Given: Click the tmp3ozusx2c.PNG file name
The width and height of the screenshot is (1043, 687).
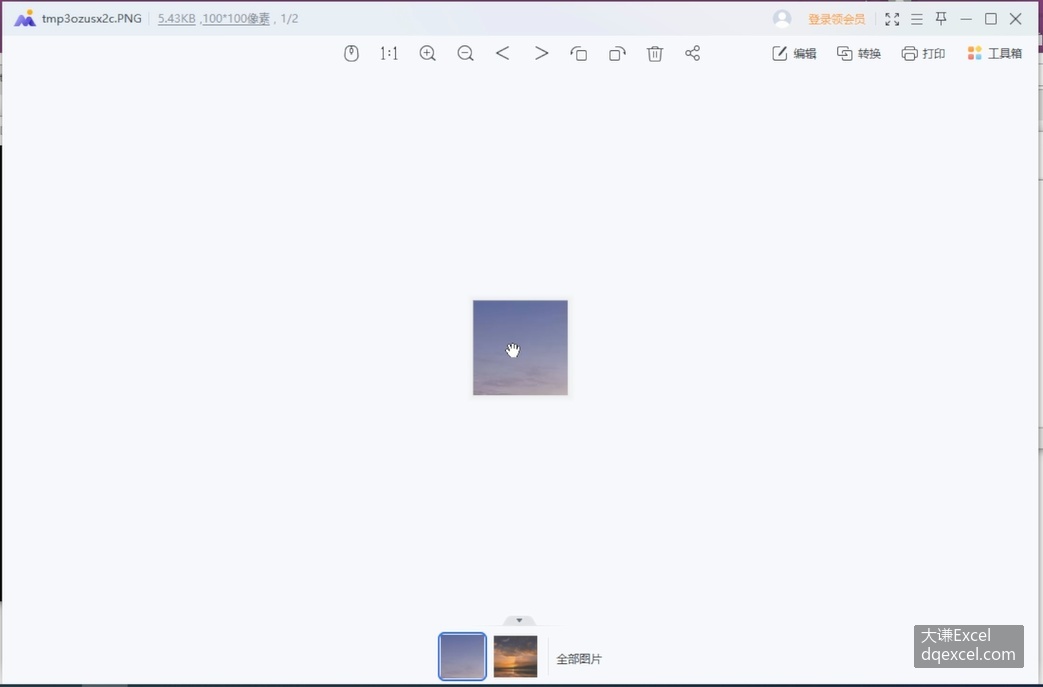Looking at the screenshot, I should click(92, 19).
